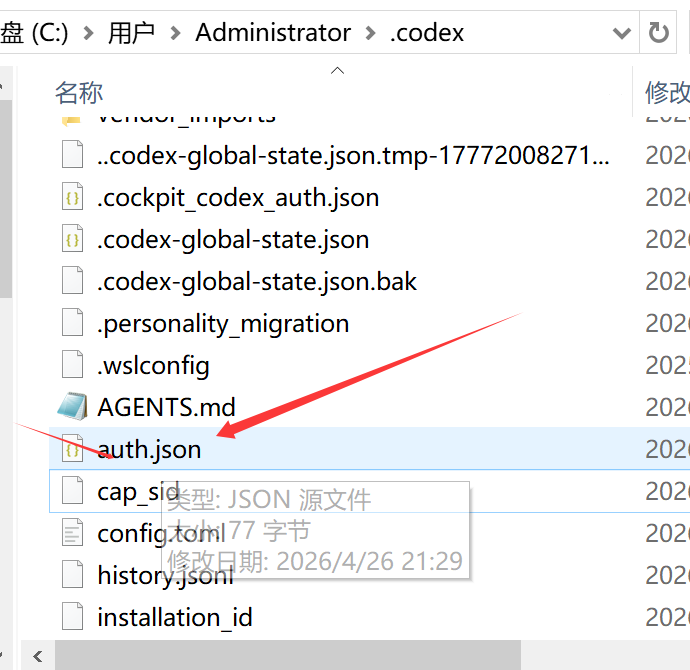
Task: Sort by the 修改 date column header
Action: tap(668, 92)
